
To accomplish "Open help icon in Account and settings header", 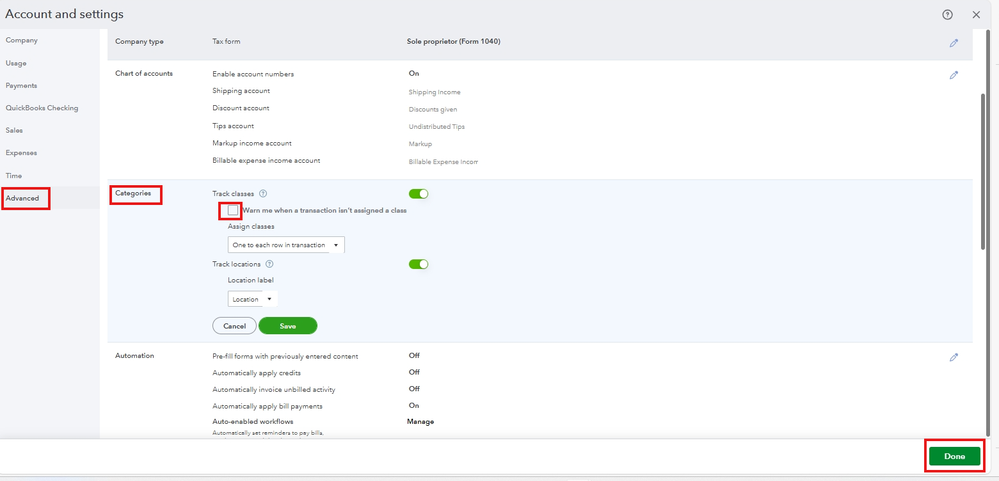I will [x=947, y=15].
